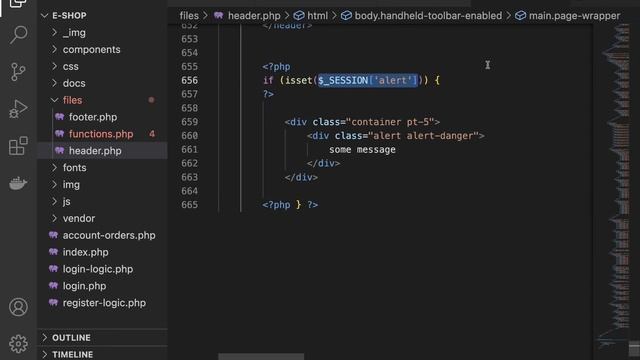Click the problems count 4 beside functions.php
This screenshot has height=360, width=640.
pyautogui.click(x=152, y=134)
